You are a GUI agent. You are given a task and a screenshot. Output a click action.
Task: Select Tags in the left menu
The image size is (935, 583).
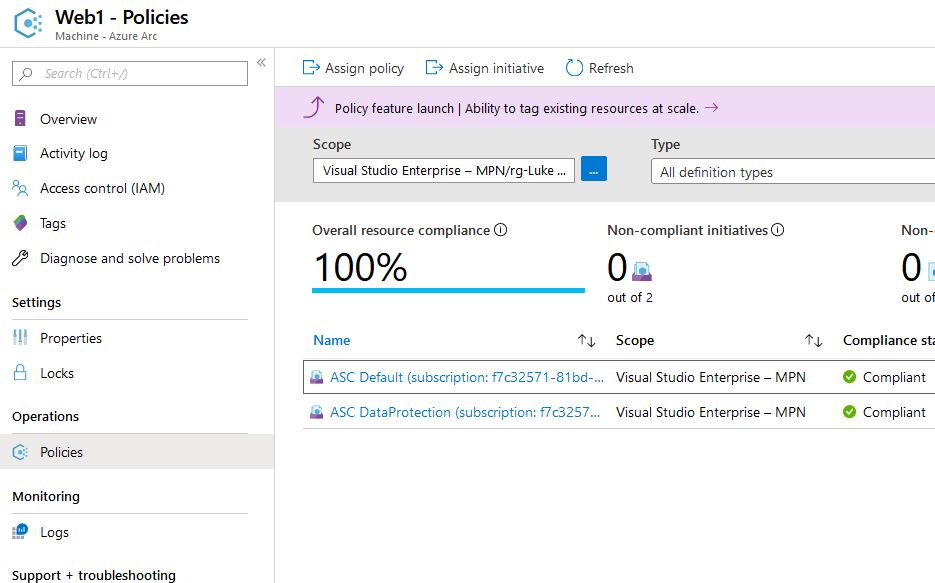click(53, 224)
